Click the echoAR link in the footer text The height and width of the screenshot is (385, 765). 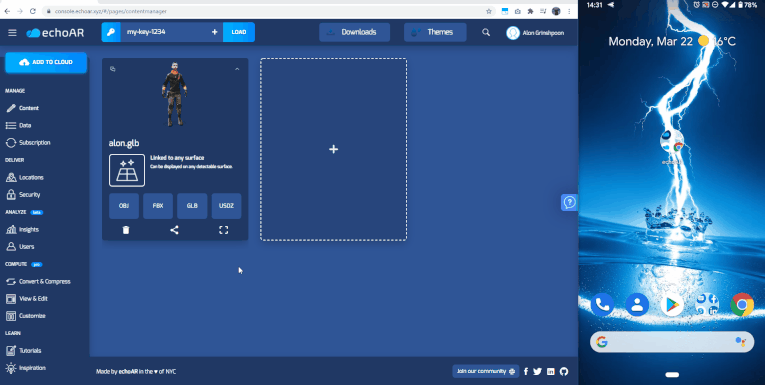pyautogui.click(x=128, y=372)
